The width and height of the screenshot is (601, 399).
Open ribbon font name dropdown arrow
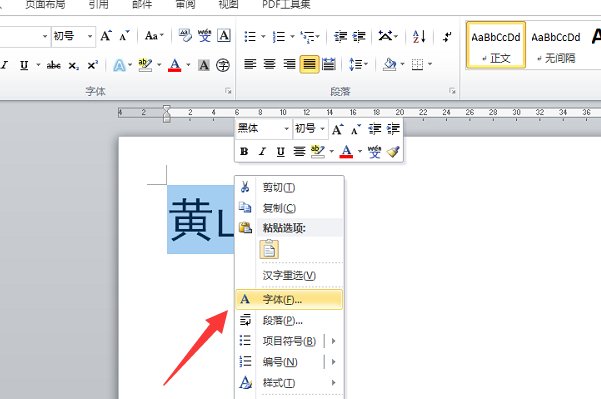[45, 36]
